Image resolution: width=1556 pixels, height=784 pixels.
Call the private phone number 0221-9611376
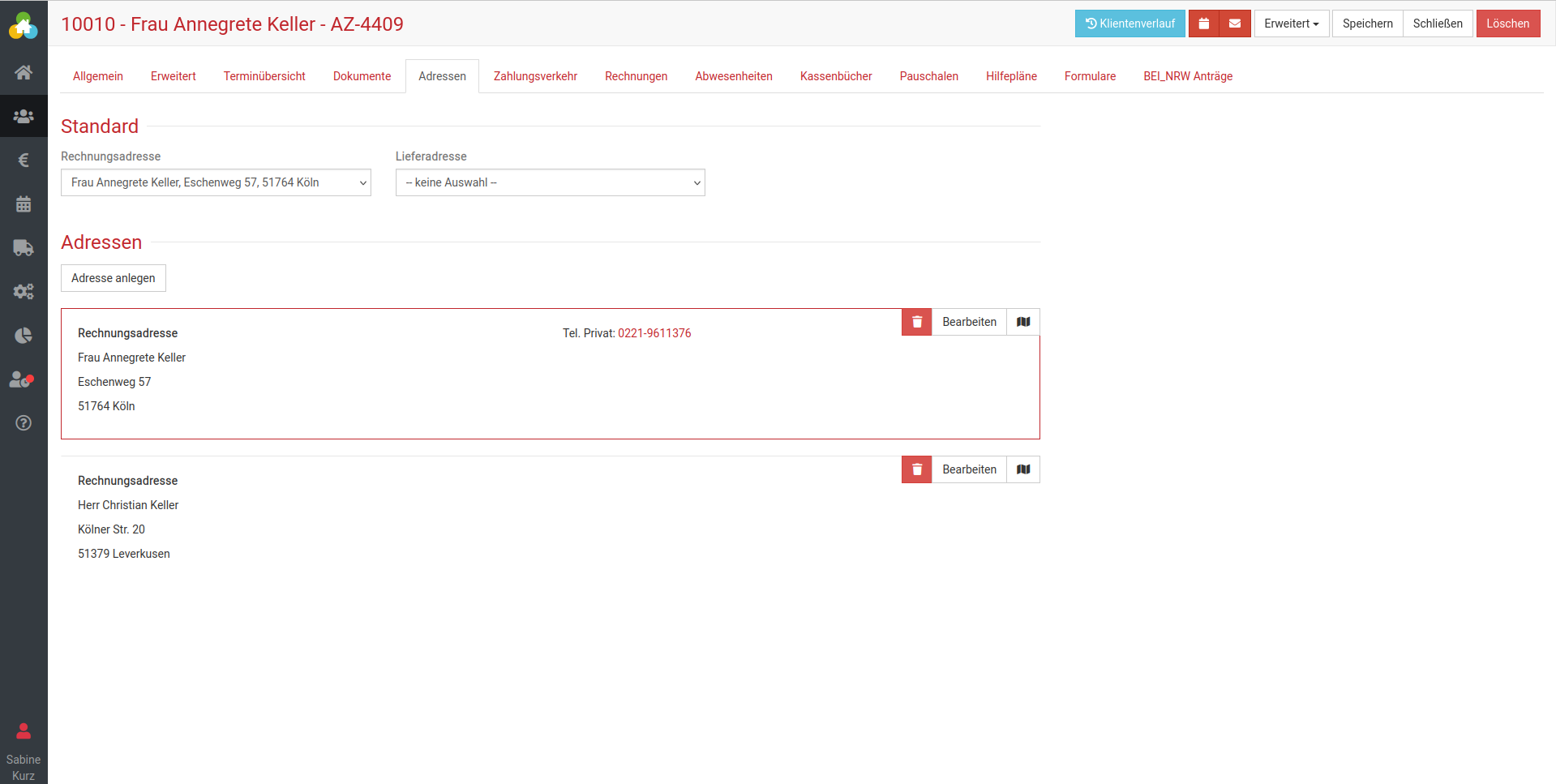pyautogui.click(x=654, y=333)
